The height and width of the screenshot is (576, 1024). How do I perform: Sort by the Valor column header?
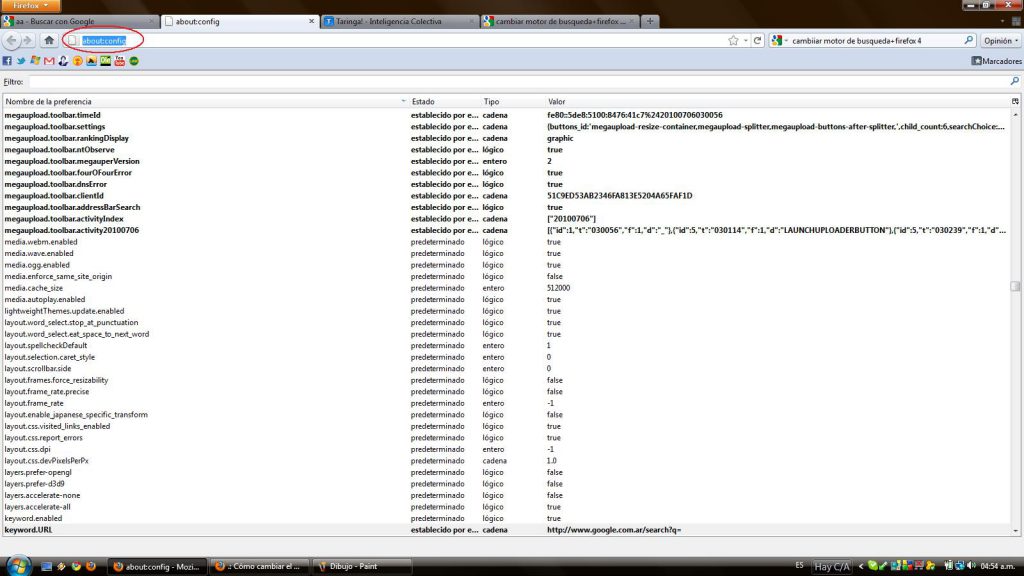(556, 102)
